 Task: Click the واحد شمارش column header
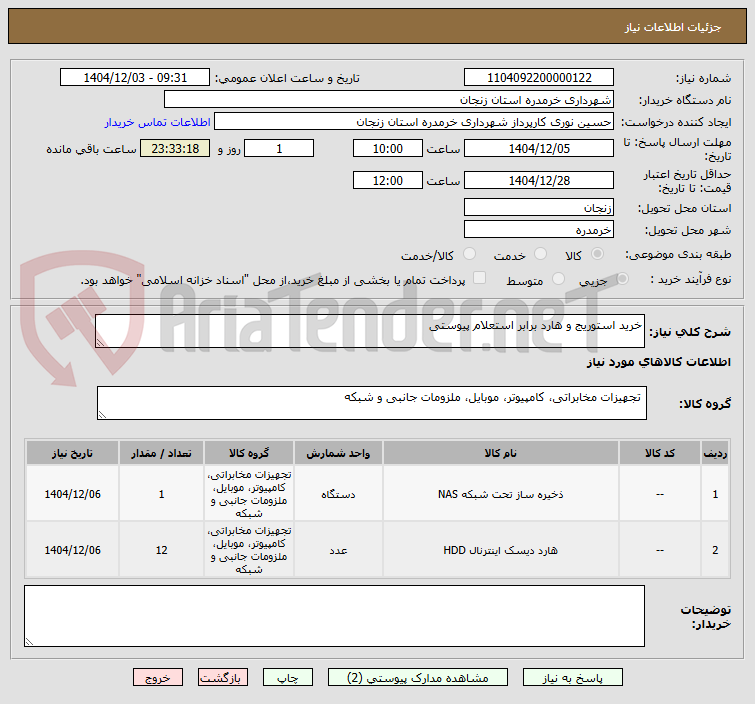click(338, 453)
